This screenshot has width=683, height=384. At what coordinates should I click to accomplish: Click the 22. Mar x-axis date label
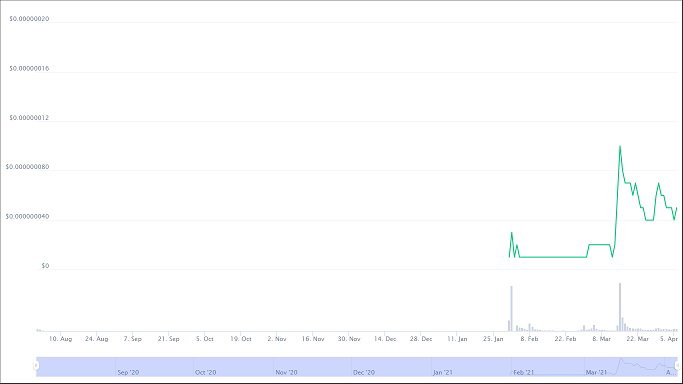coord(638,339)
